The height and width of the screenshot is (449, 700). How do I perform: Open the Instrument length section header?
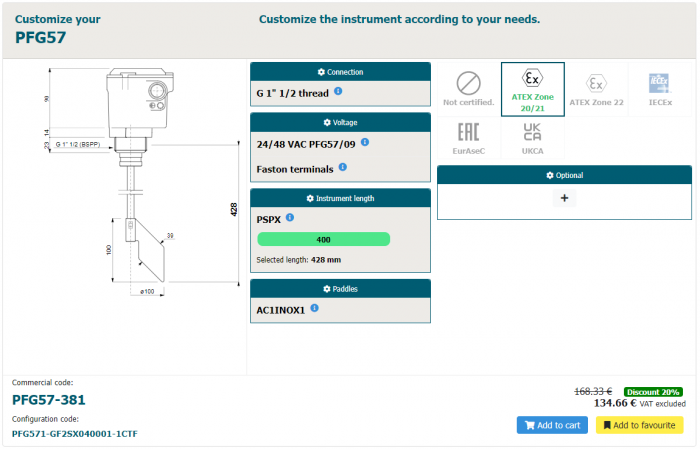340,198
